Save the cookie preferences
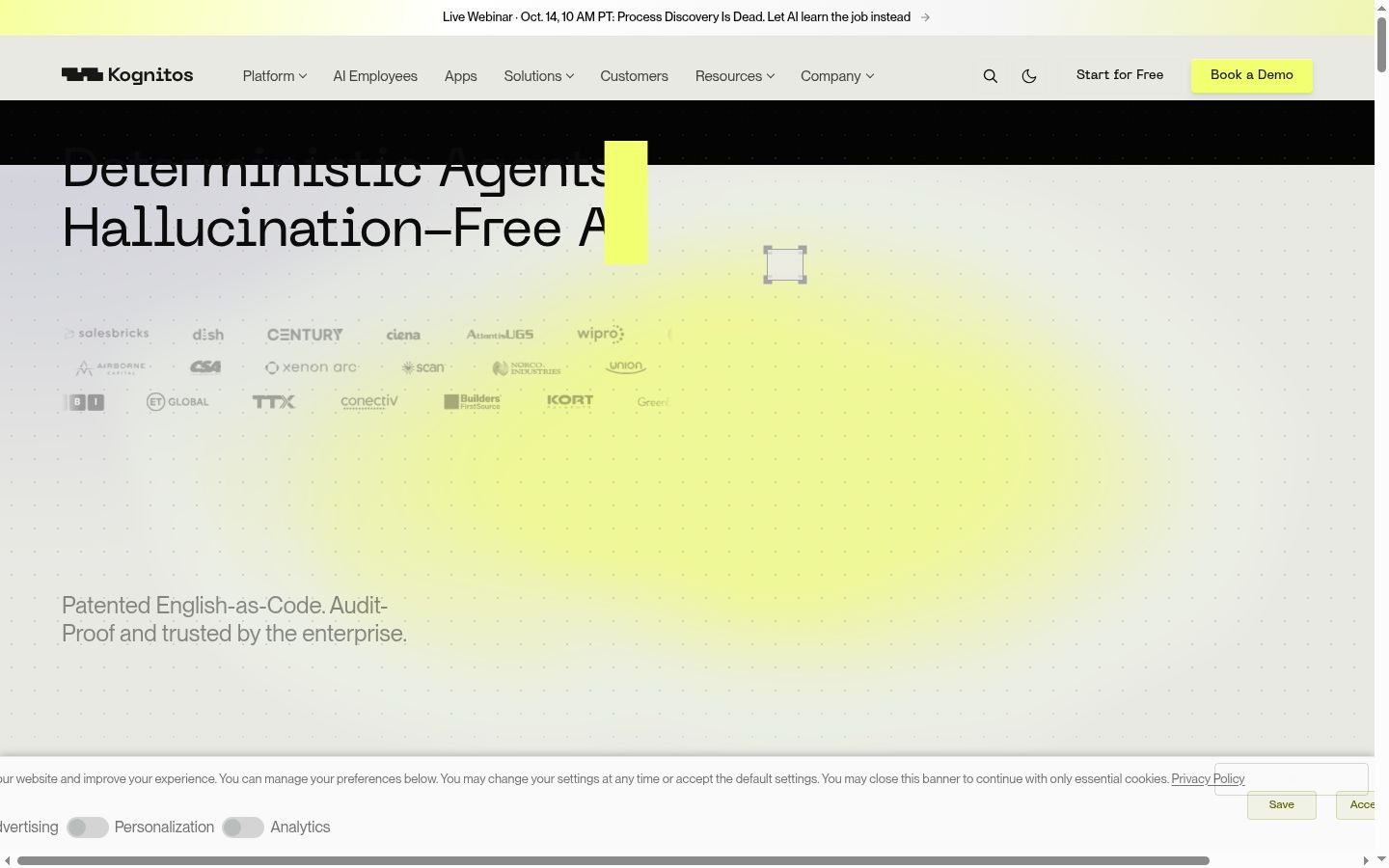The width and height of the screenshot is (1389, 868). tap(1282, 805)
